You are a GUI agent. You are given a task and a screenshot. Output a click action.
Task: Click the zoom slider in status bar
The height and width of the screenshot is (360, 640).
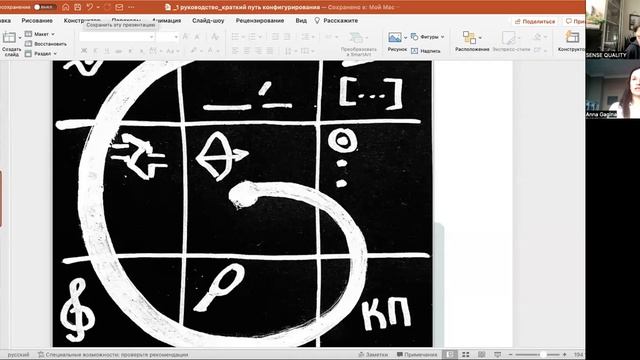click(x=538, y=355)
